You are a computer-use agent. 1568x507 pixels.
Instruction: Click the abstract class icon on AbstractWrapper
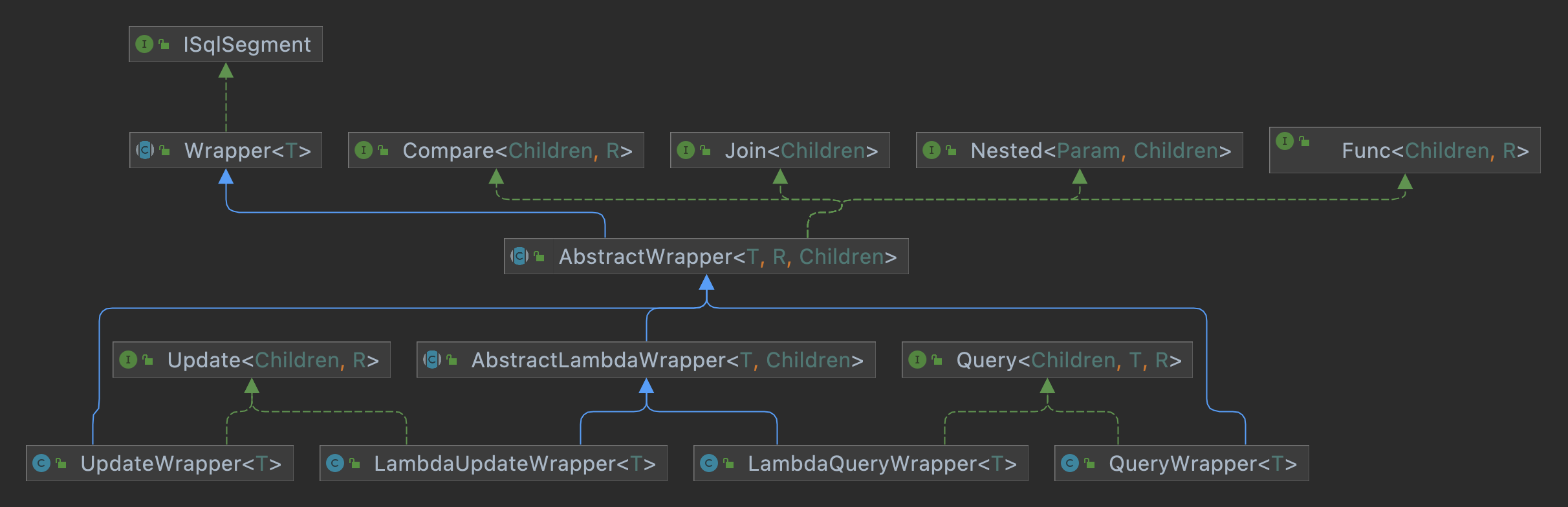pos(519,256)
